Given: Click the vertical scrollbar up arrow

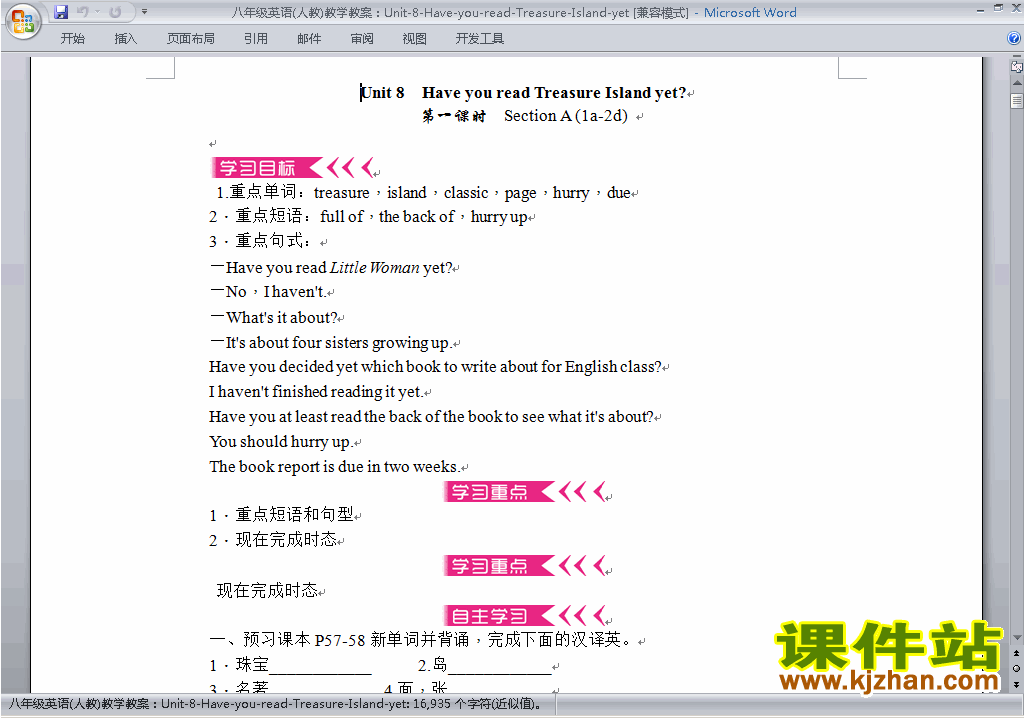Looking at the screenshot, I should 1017,83.
